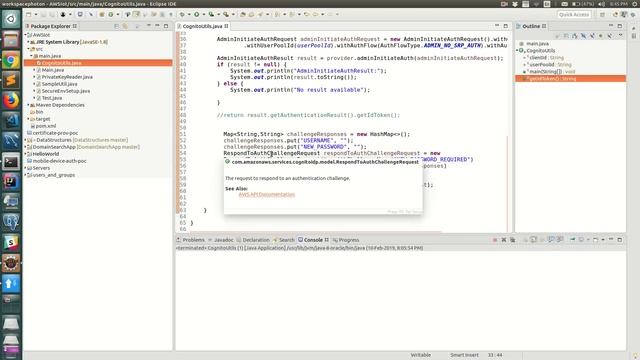640x360 pixels.
Task: Toggle Link with Editor in Package Explorer
Action: click(x=125, y=26)
